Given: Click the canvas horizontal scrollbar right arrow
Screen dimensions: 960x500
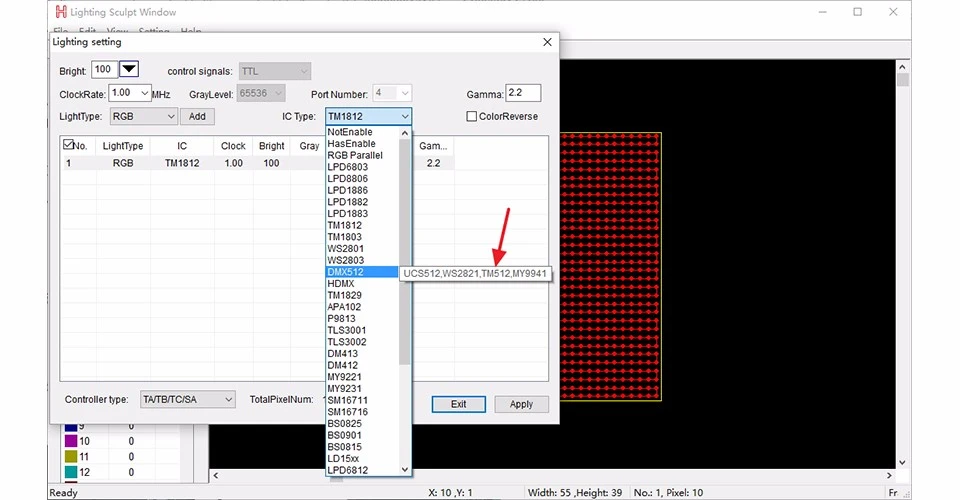Looking at the screenshot, I should tap(889, 475).
